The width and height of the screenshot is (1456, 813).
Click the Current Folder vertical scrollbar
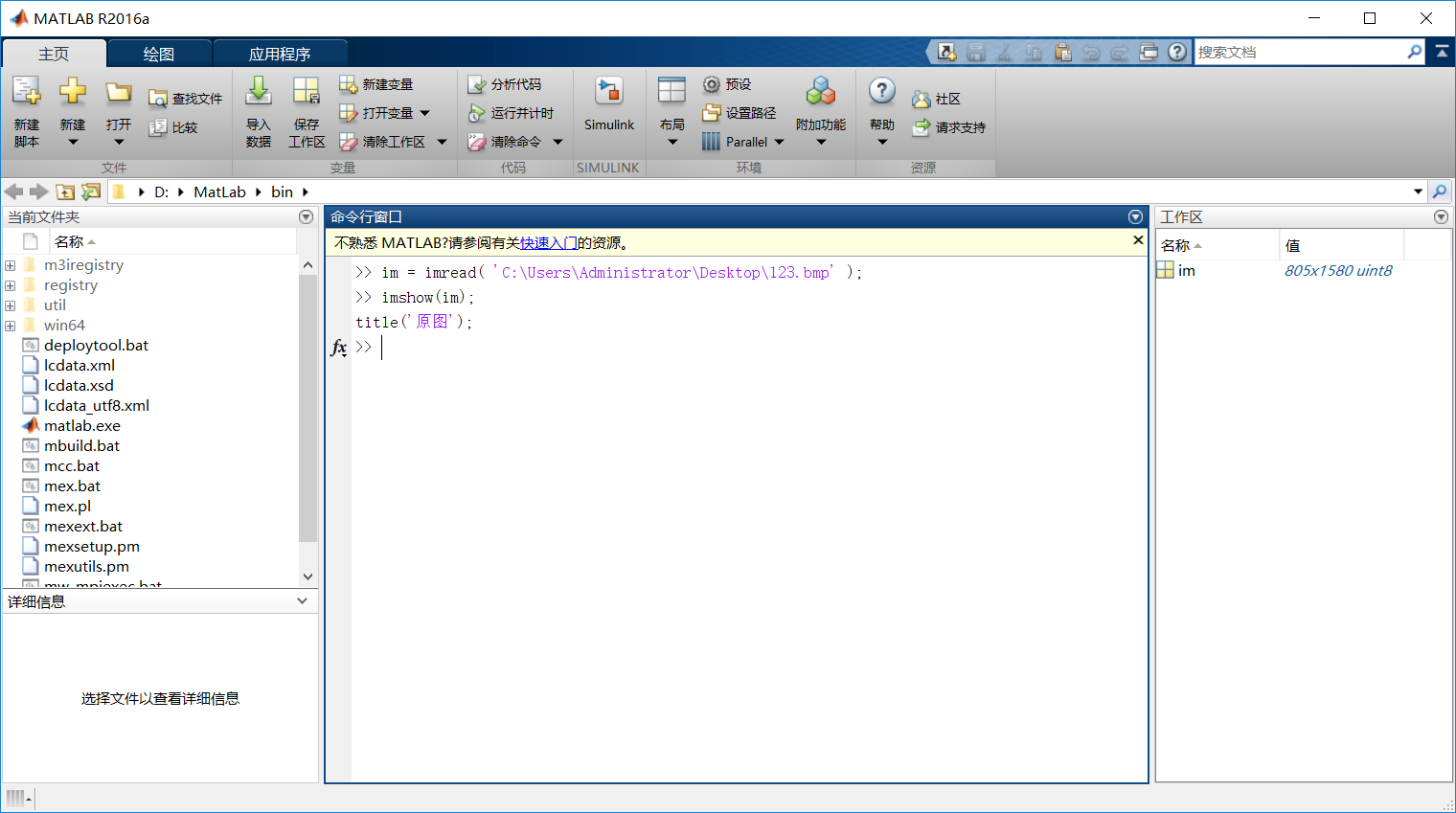[x=307, y=409]
